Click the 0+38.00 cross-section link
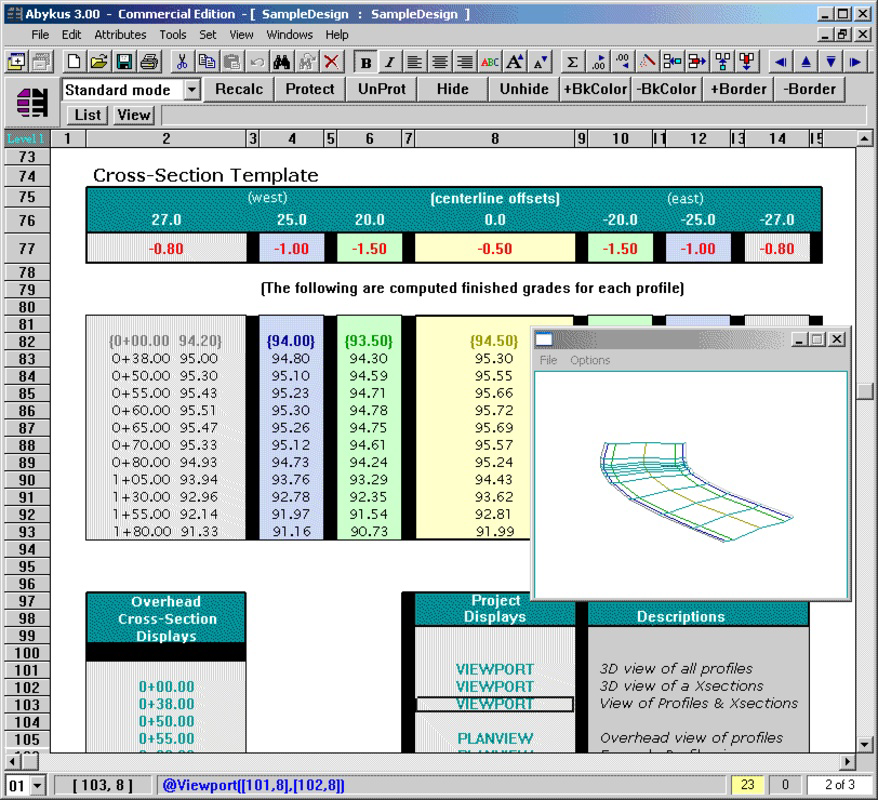 coord(166,704)
